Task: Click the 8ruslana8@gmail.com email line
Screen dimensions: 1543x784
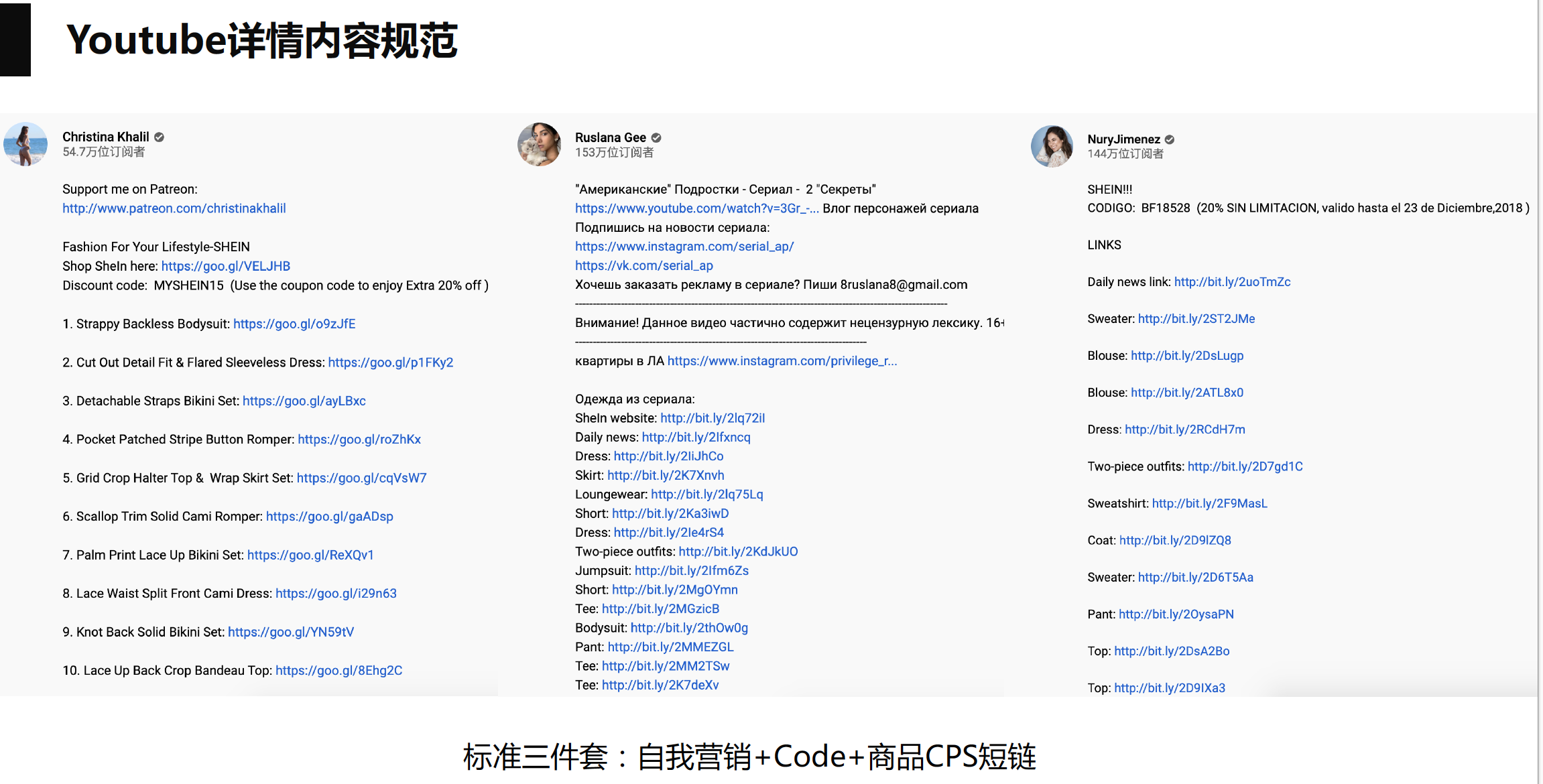Action: coord(771,285)
